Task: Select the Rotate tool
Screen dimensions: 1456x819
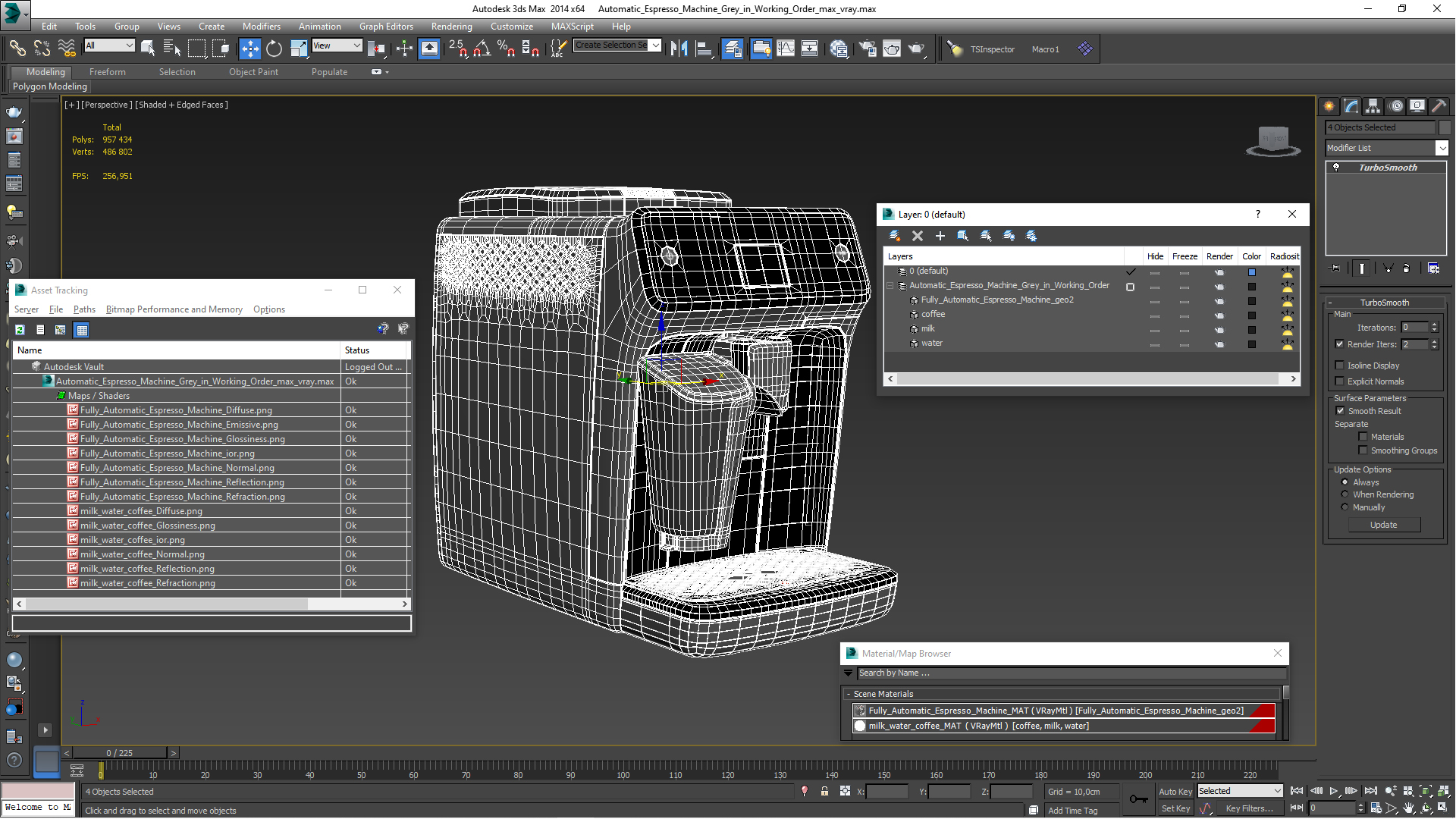Action: (274, 49)
